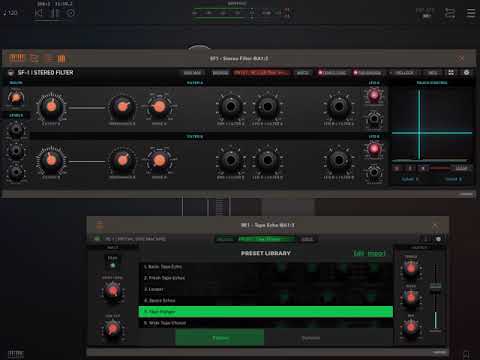The height and width of the screenshot is (360, 480).
Task: Enable the transport record button
Action: 71,13
